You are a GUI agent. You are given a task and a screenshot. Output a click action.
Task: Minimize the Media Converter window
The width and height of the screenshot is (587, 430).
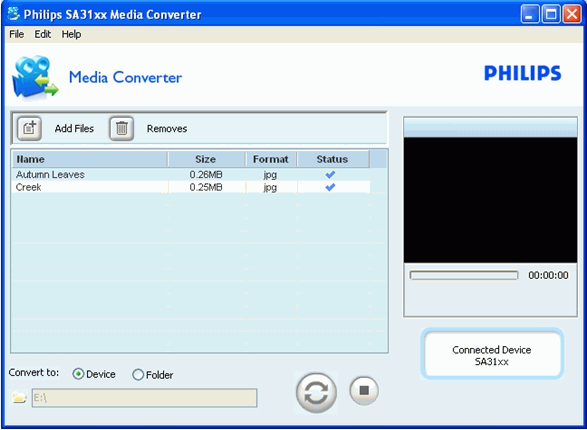[x=530, y=14]
